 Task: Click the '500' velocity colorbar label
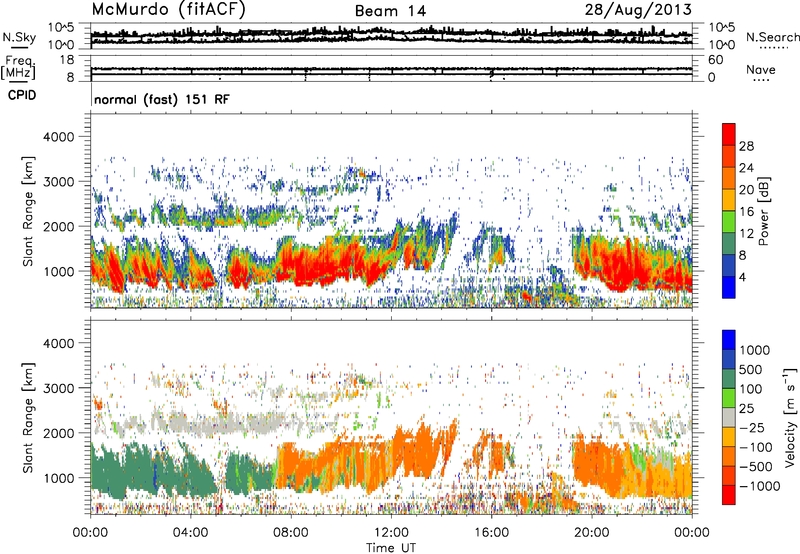751,369
